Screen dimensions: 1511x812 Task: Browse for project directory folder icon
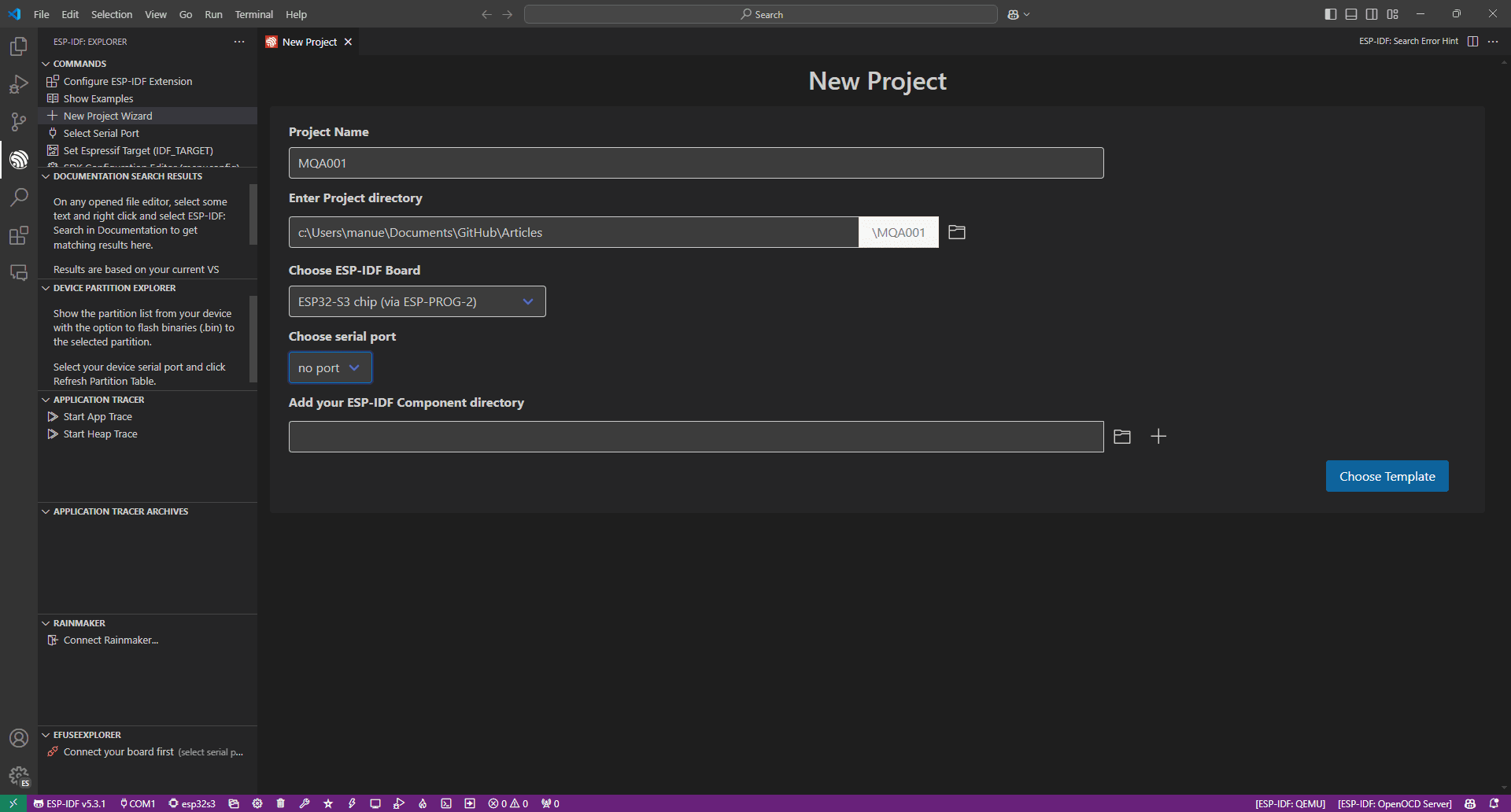point(957,232)
